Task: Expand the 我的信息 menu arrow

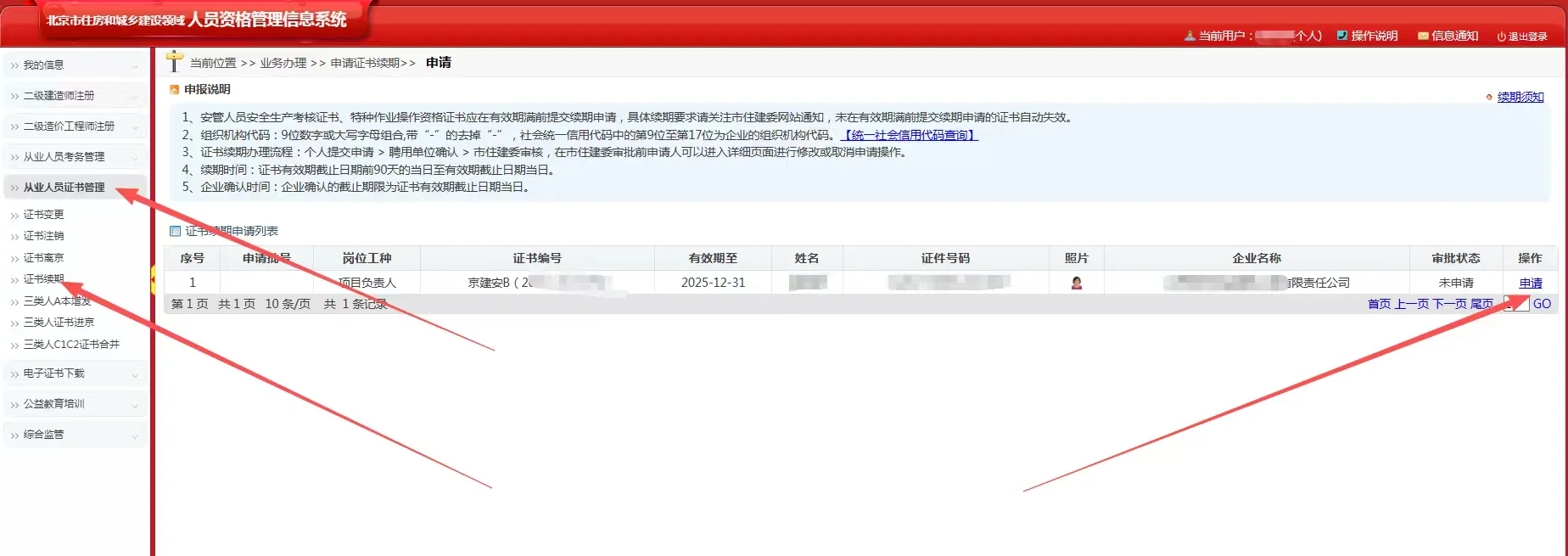Action: click(135, 65)
